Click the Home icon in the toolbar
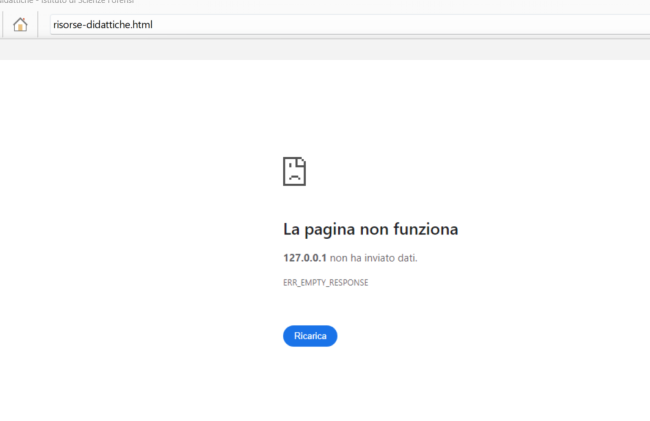650x421 pixels. 20,25
